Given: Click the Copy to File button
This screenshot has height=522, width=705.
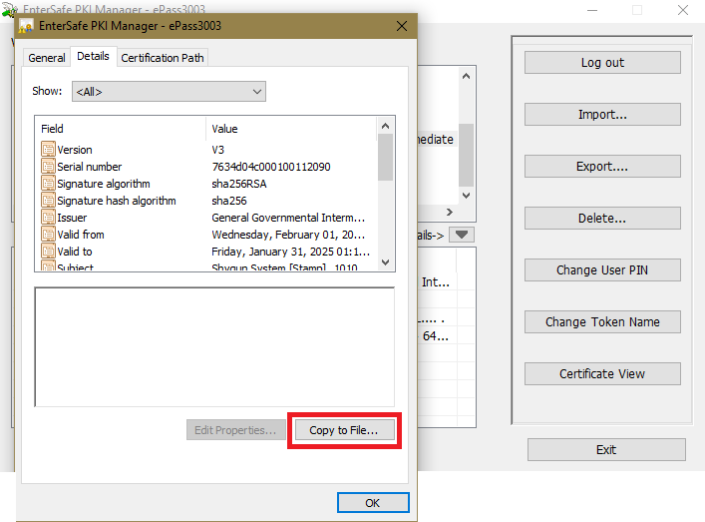Looking at the screenshot, I should coord(344,430).
